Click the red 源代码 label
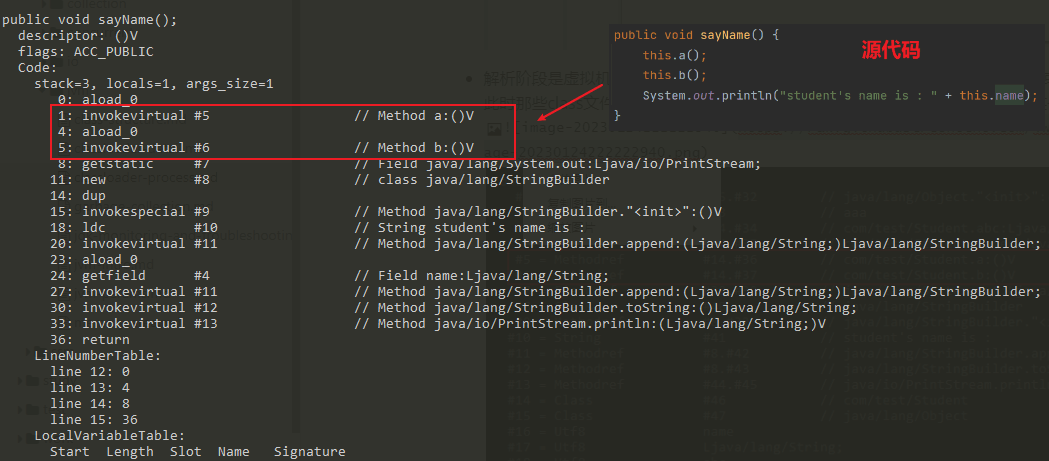This screenshot has height=461, width=1049. (x=890, y=51)
